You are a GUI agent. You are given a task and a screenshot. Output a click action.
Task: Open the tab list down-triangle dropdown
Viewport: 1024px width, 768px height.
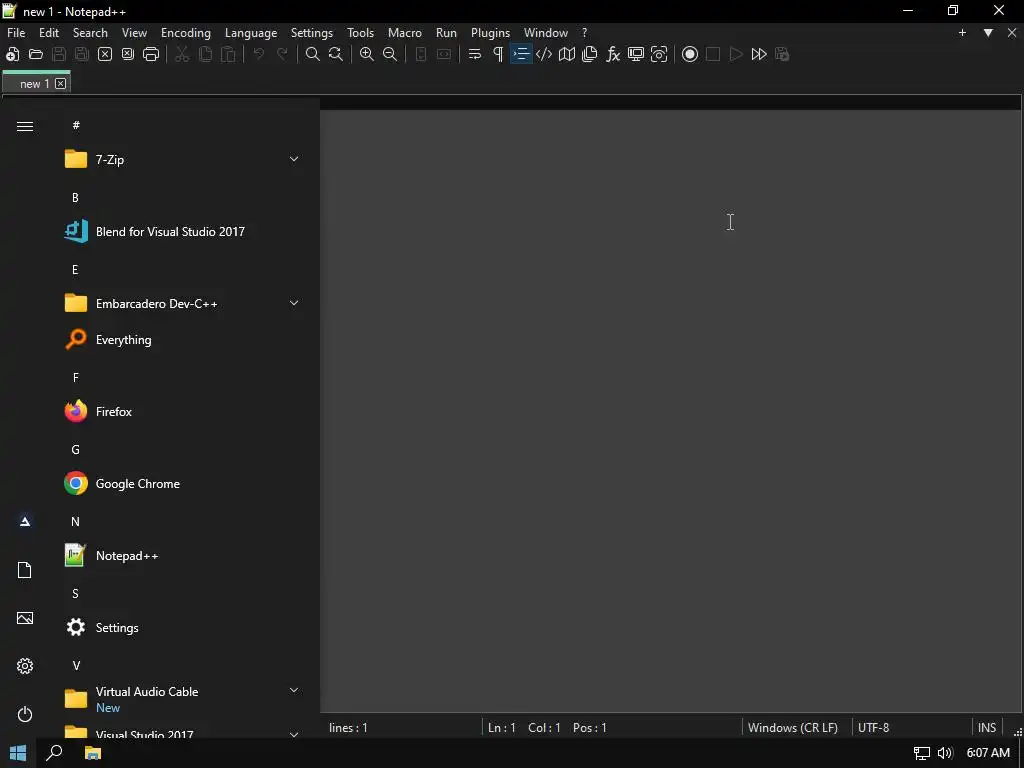(x=988, y=33)
